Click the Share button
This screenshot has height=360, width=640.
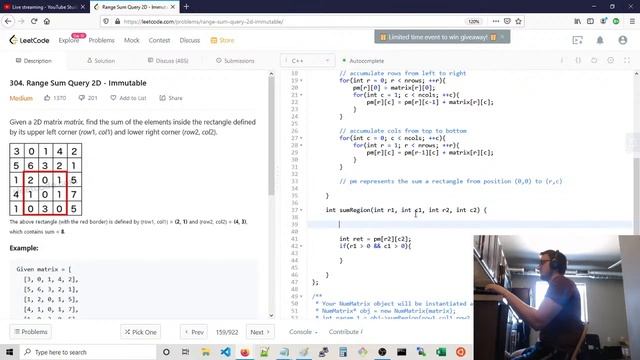(x=171, y=98)
